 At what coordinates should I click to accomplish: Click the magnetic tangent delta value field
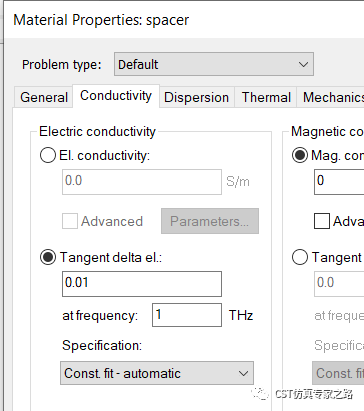coord(339,284)
